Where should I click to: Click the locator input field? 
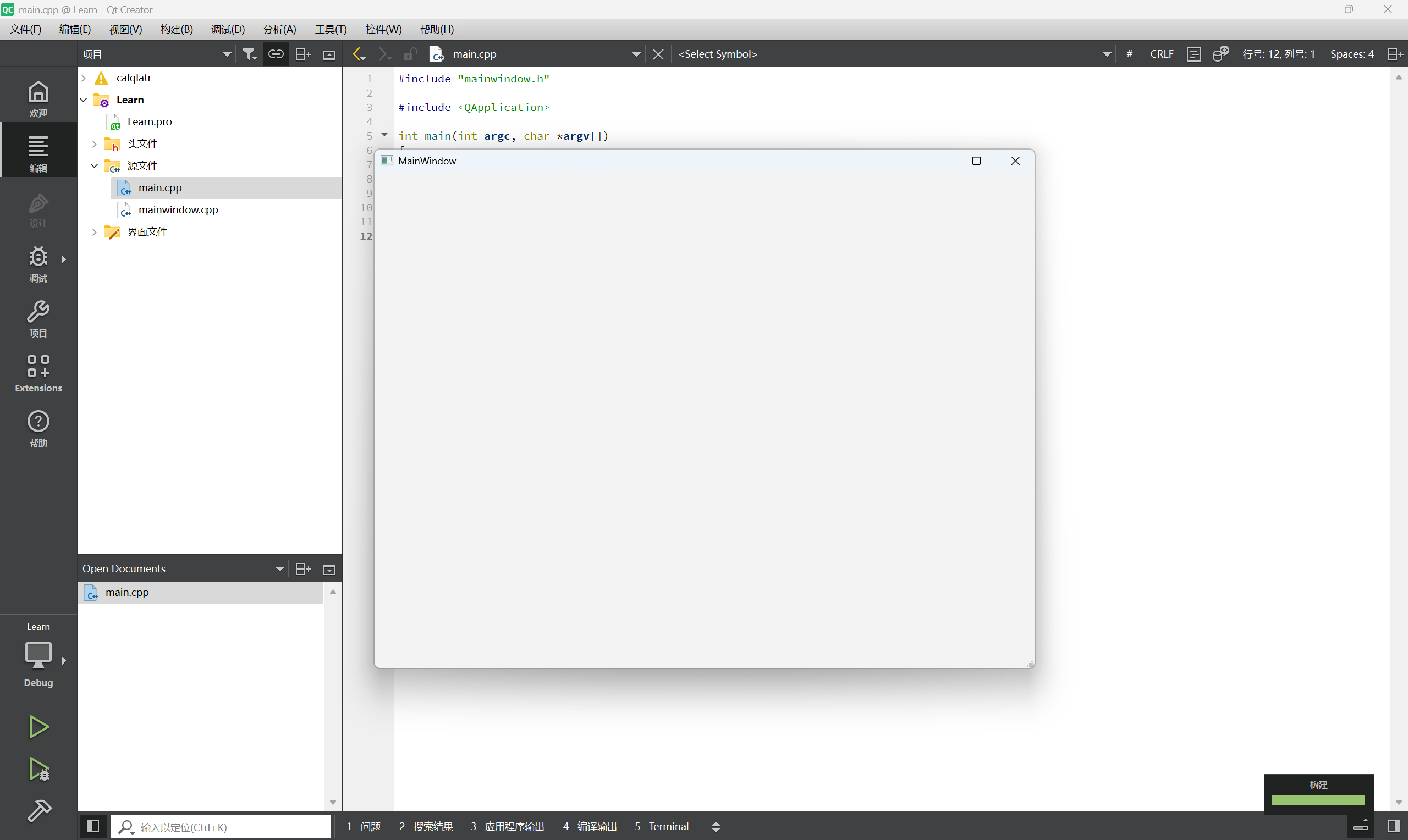[x=221, y=827]
